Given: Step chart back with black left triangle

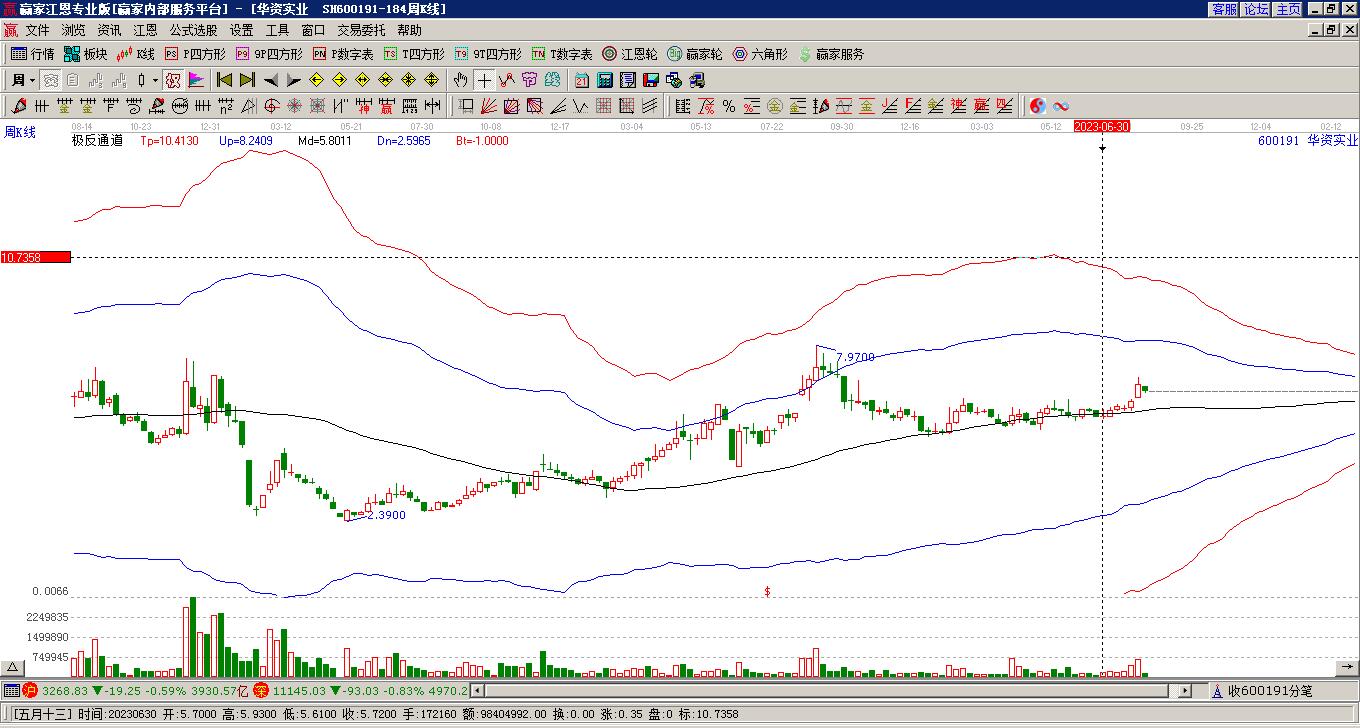Looking at the screenshot, I should pyautogui.click(x=270, y=80).
